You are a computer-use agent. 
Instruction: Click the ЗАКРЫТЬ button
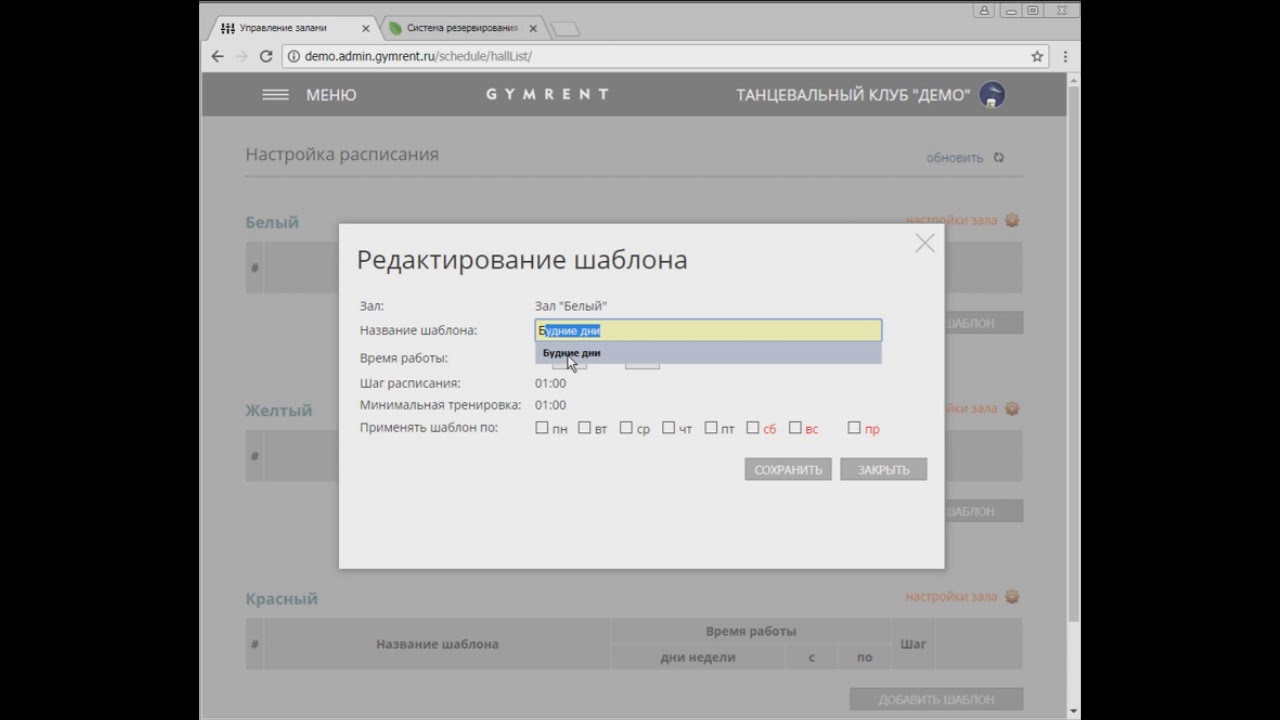pos(883,469)
